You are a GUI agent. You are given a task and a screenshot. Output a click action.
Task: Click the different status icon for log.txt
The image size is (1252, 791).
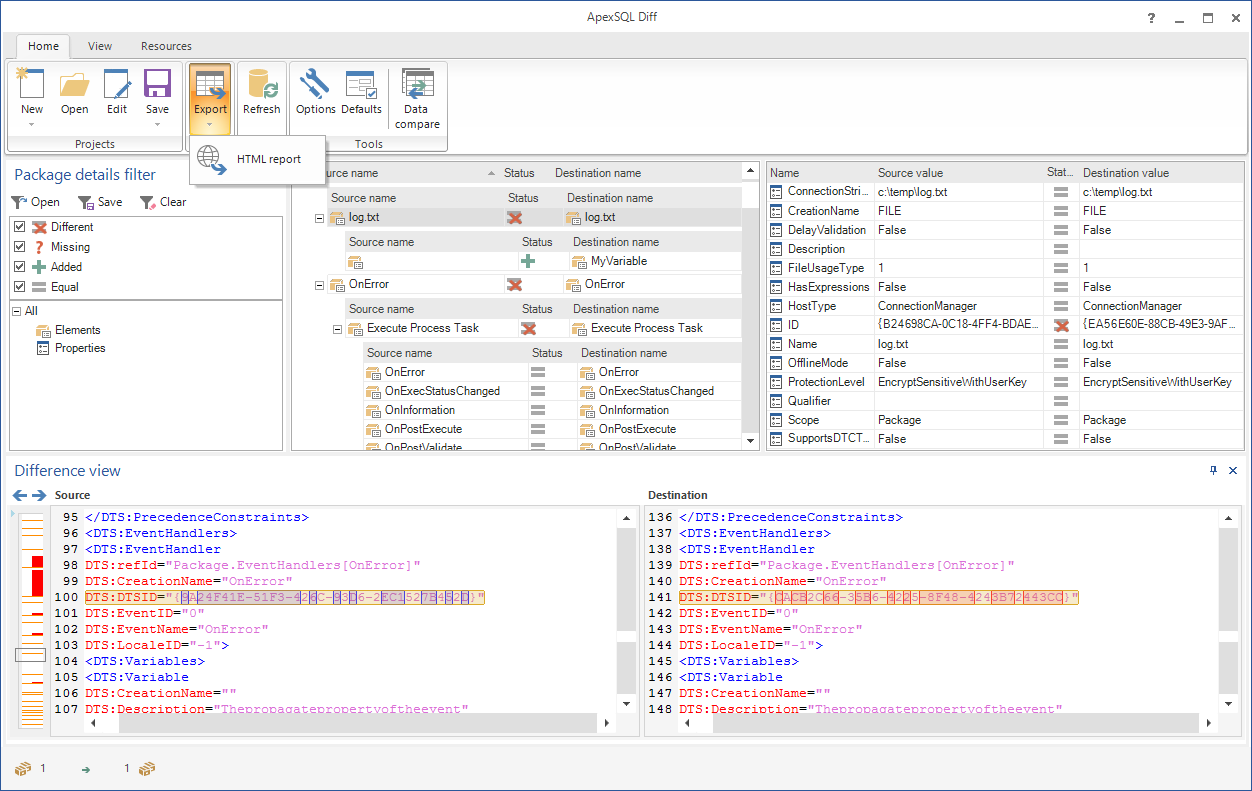click(515, 217)
